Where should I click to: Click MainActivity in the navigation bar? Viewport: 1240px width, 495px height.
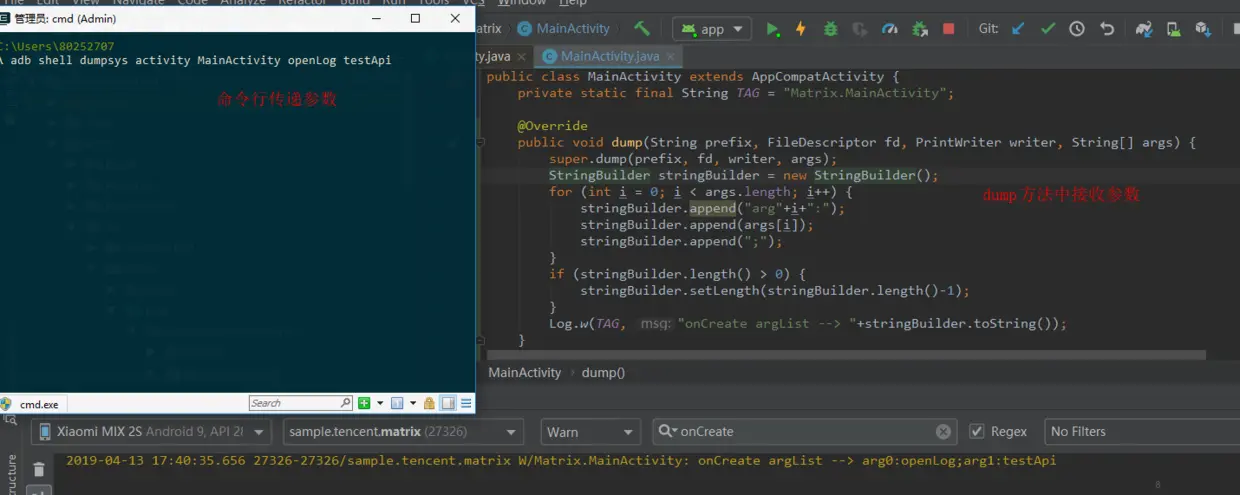tap(563, 29)
